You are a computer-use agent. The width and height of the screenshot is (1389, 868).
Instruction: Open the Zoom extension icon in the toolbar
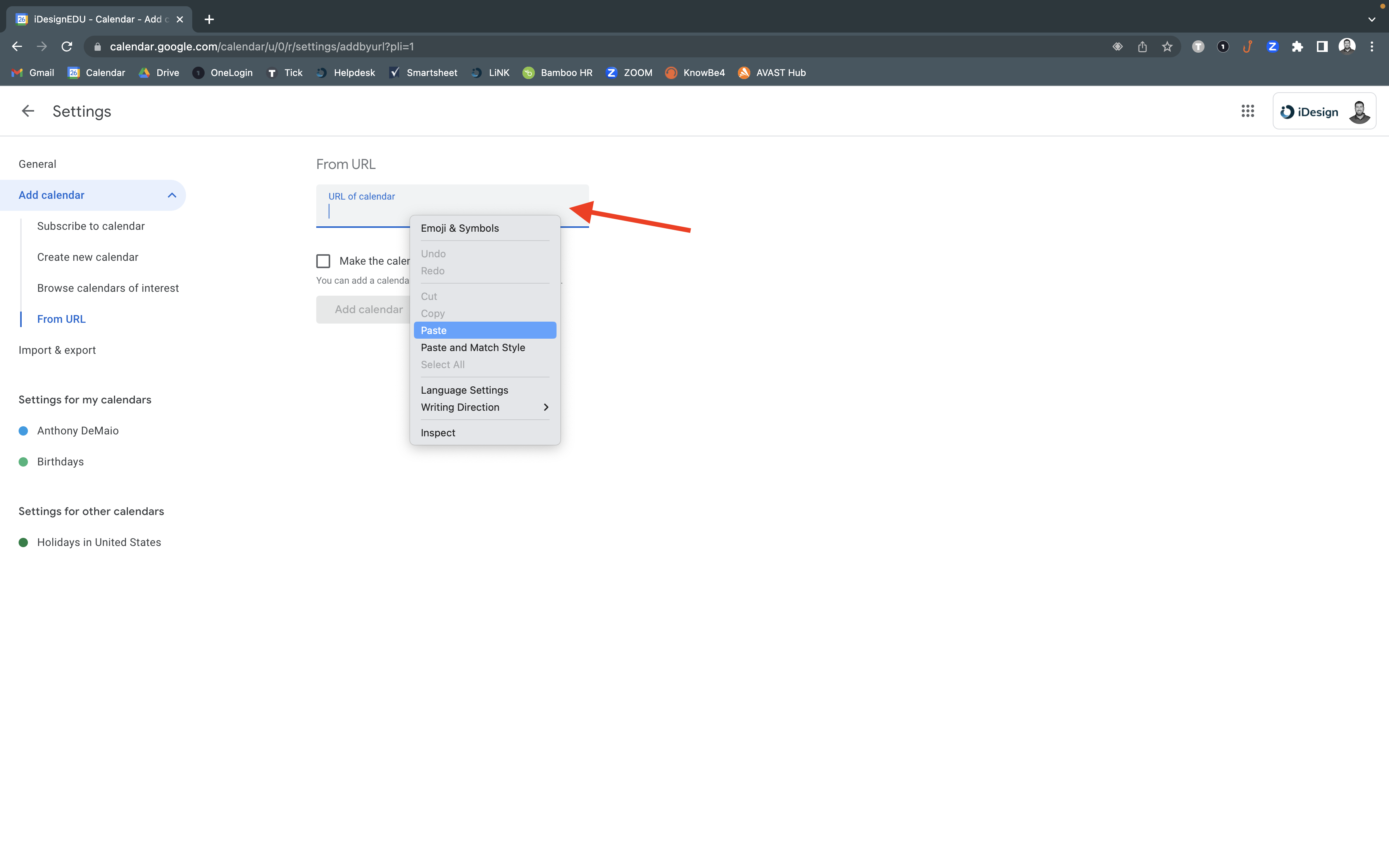(1272, 47)
